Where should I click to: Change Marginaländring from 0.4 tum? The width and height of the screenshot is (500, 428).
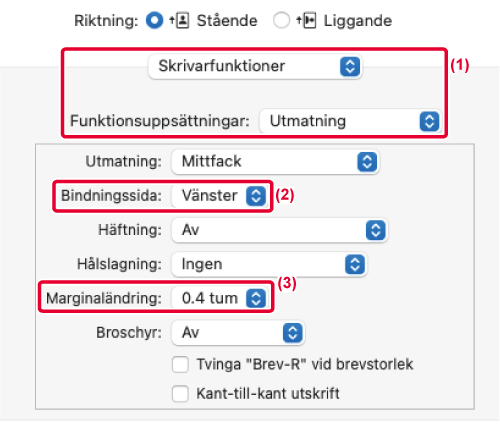coord(220,298)
